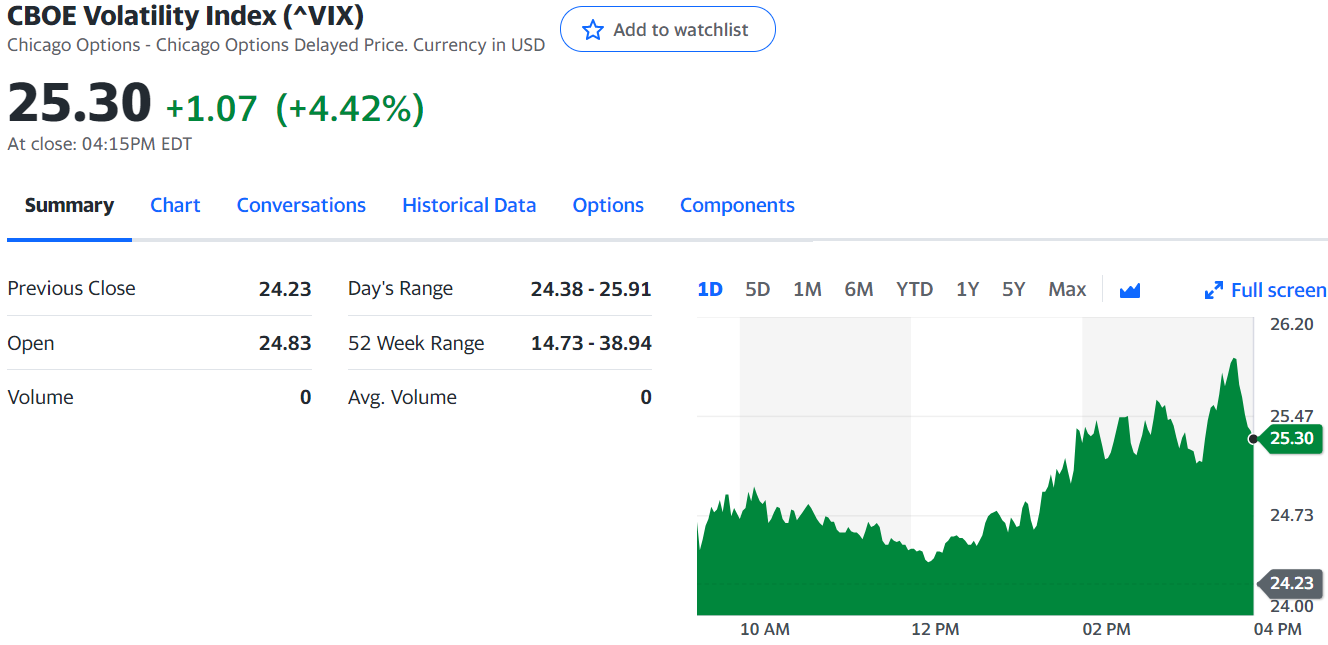Select the Max chart range
Image resolution: width=1328 pixels, height=645 pixels.
[1067, 290]
